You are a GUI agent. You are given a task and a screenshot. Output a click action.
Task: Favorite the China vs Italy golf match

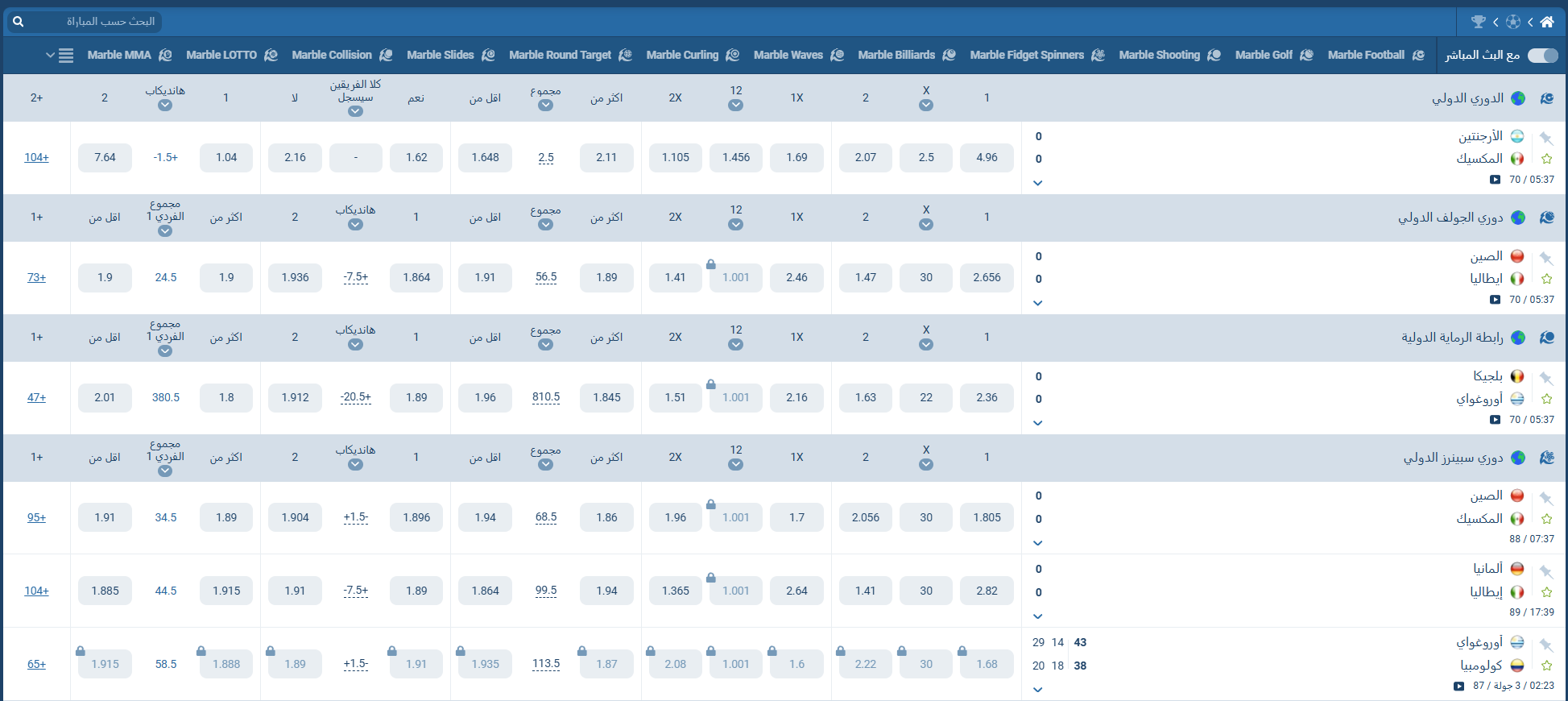pos(1546,279)
